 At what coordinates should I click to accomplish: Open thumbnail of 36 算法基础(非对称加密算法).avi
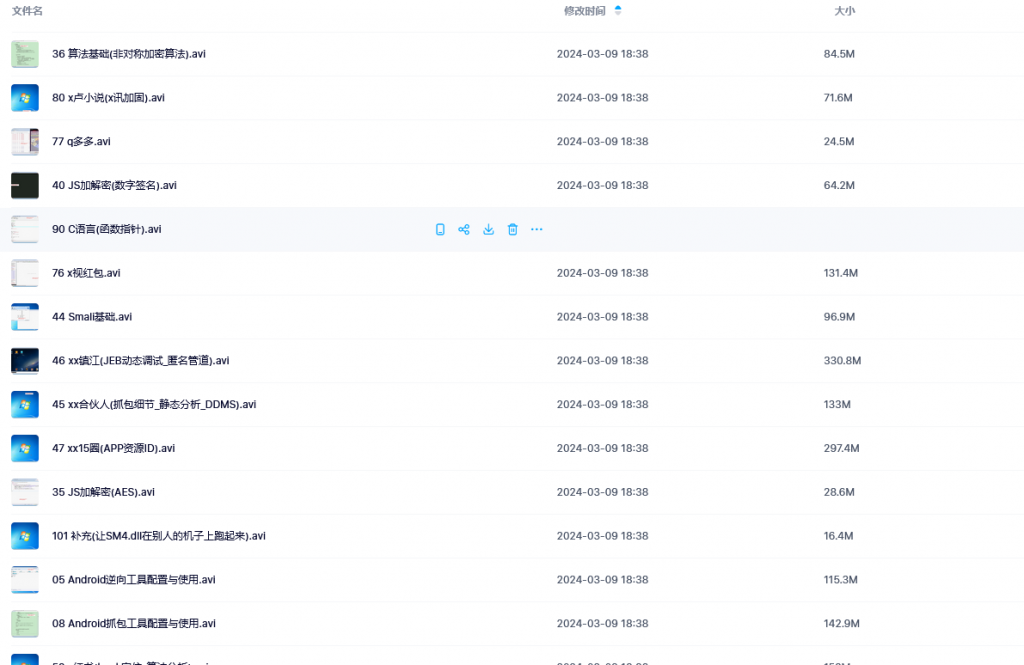25,54
